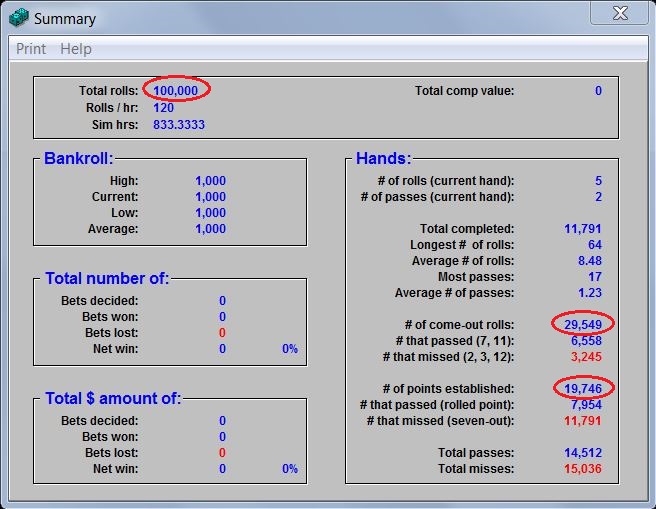Click the circled come-out rolls value 29,549
Screen dimensions: 656x509
click(x=582, y=325)
